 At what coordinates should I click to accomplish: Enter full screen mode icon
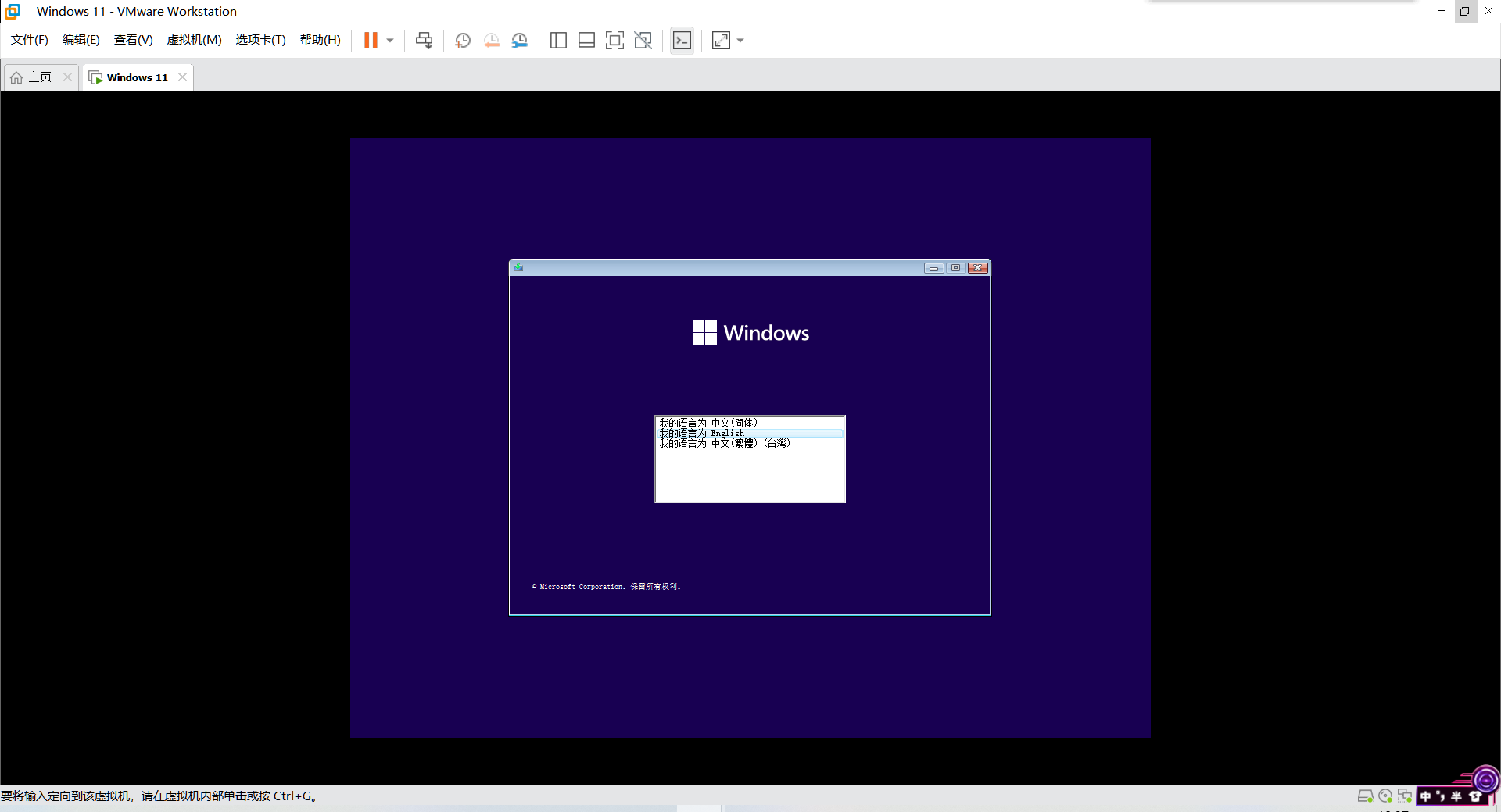tap(614, 41)
